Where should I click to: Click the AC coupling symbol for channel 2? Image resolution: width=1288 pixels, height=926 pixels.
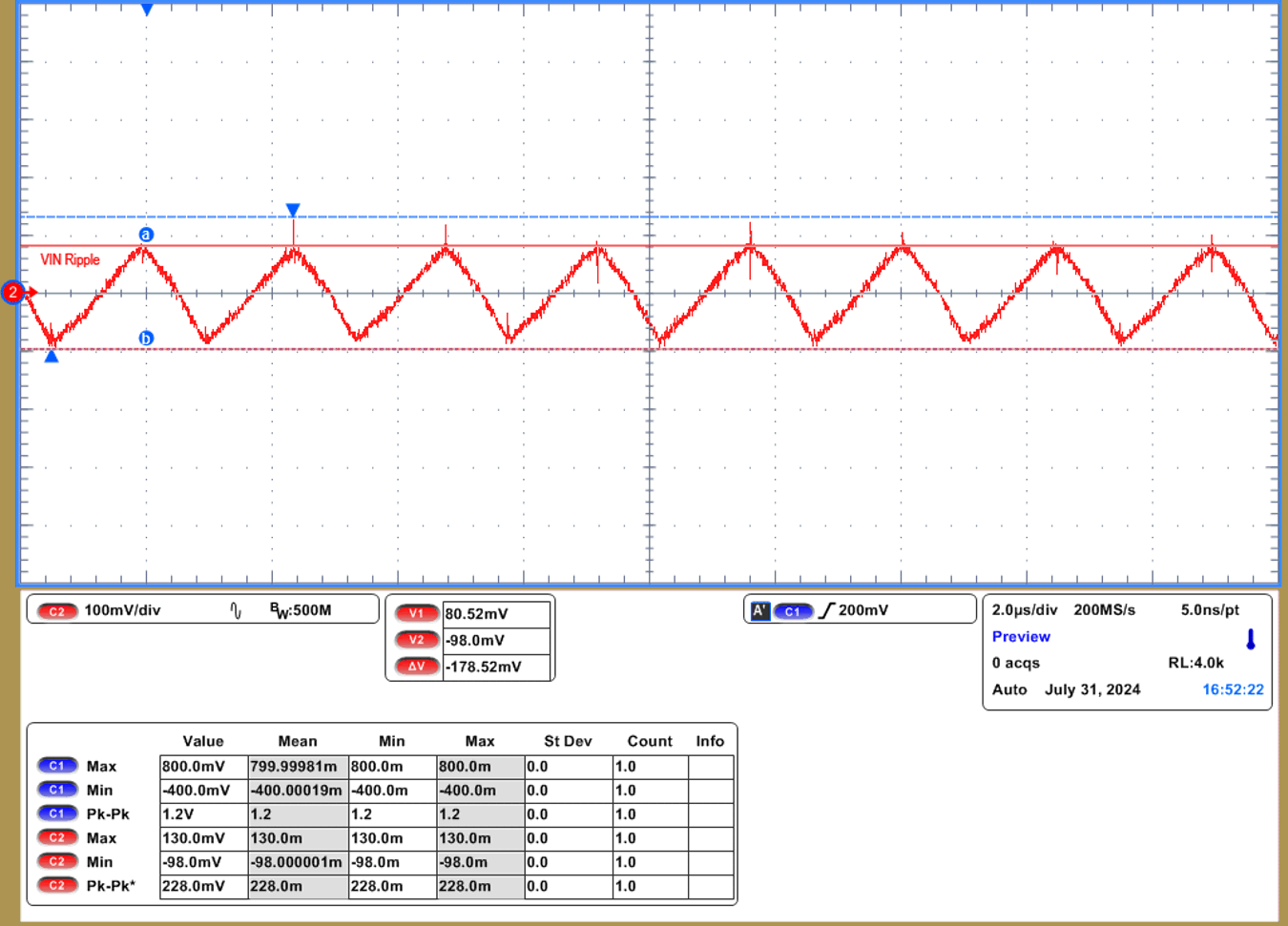[x=236, y=610]
